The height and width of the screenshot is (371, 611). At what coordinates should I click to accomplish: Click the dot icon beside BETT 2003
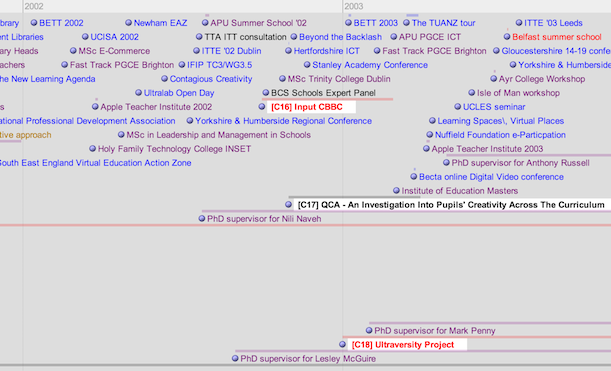click(x=348, y=23)
